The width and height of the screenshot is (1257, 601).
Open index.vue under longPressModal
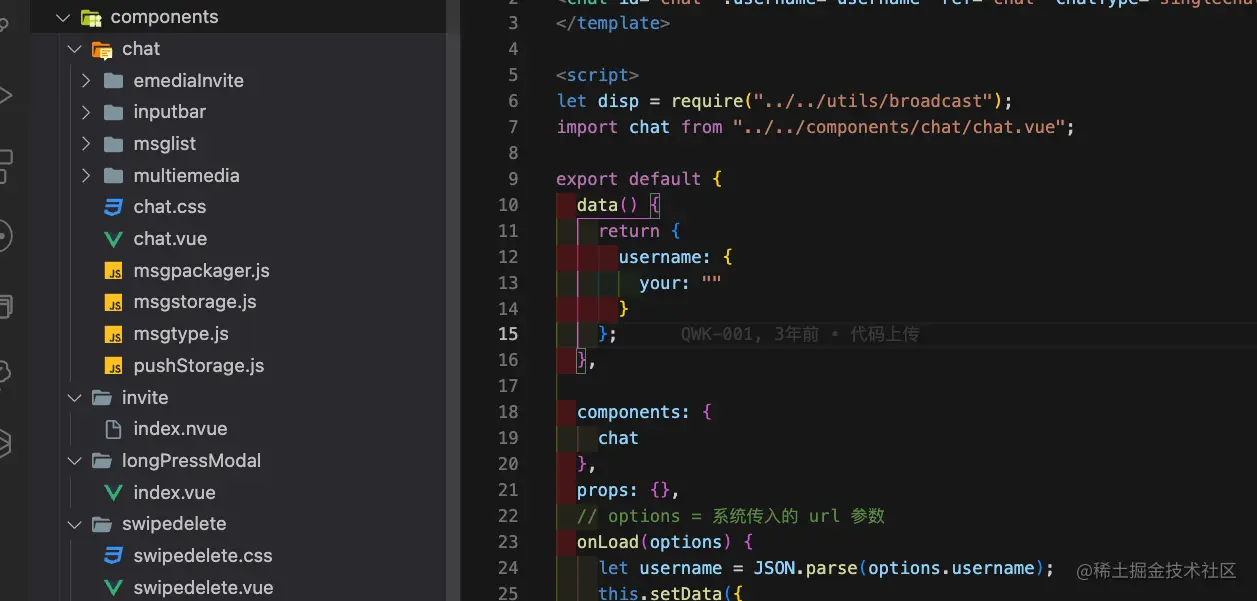tap(174, 493)
